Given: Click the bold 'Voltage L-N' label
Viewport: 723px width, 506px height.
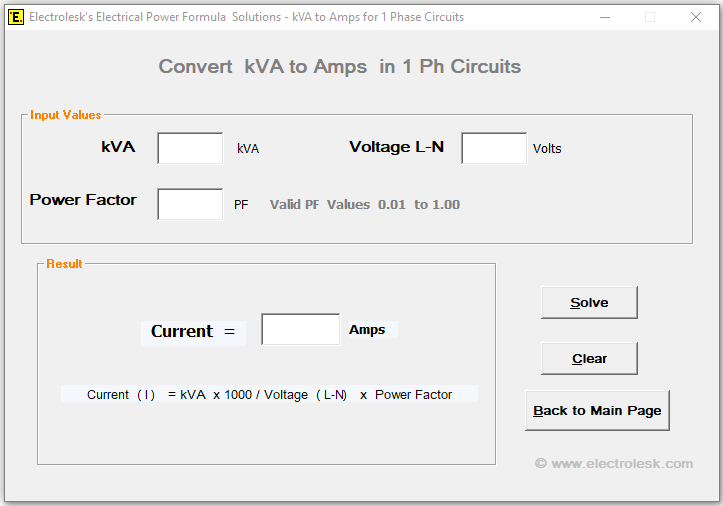Looking at the screenshot, I should [x=396, y=147].
